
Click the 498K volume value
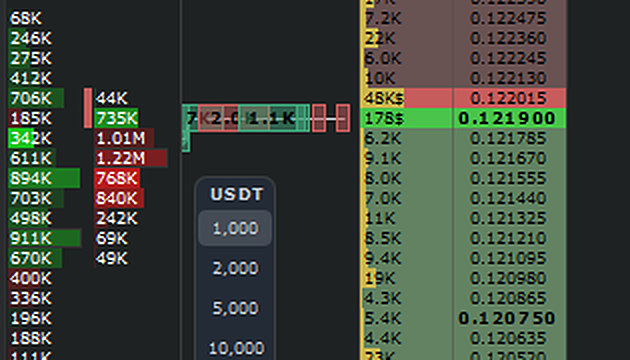[31, 218]
